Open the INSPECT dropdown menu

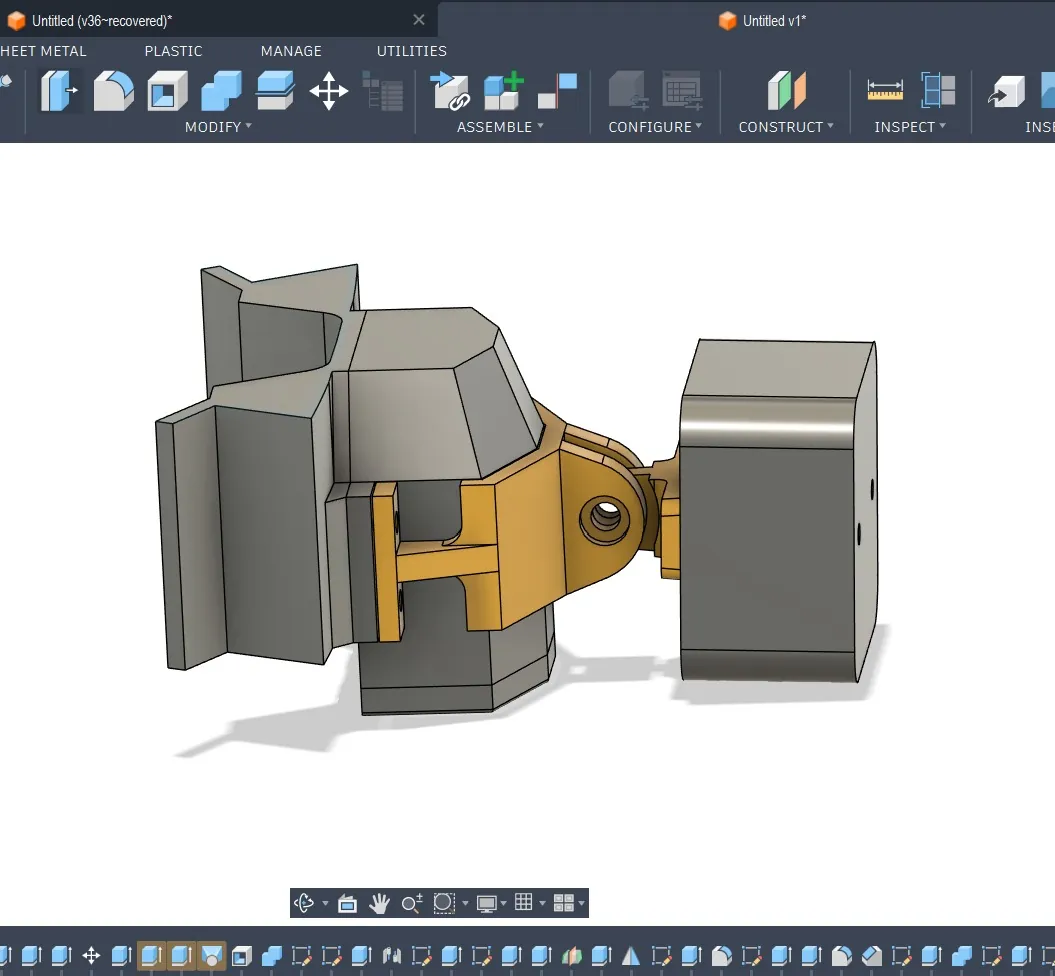909,127
